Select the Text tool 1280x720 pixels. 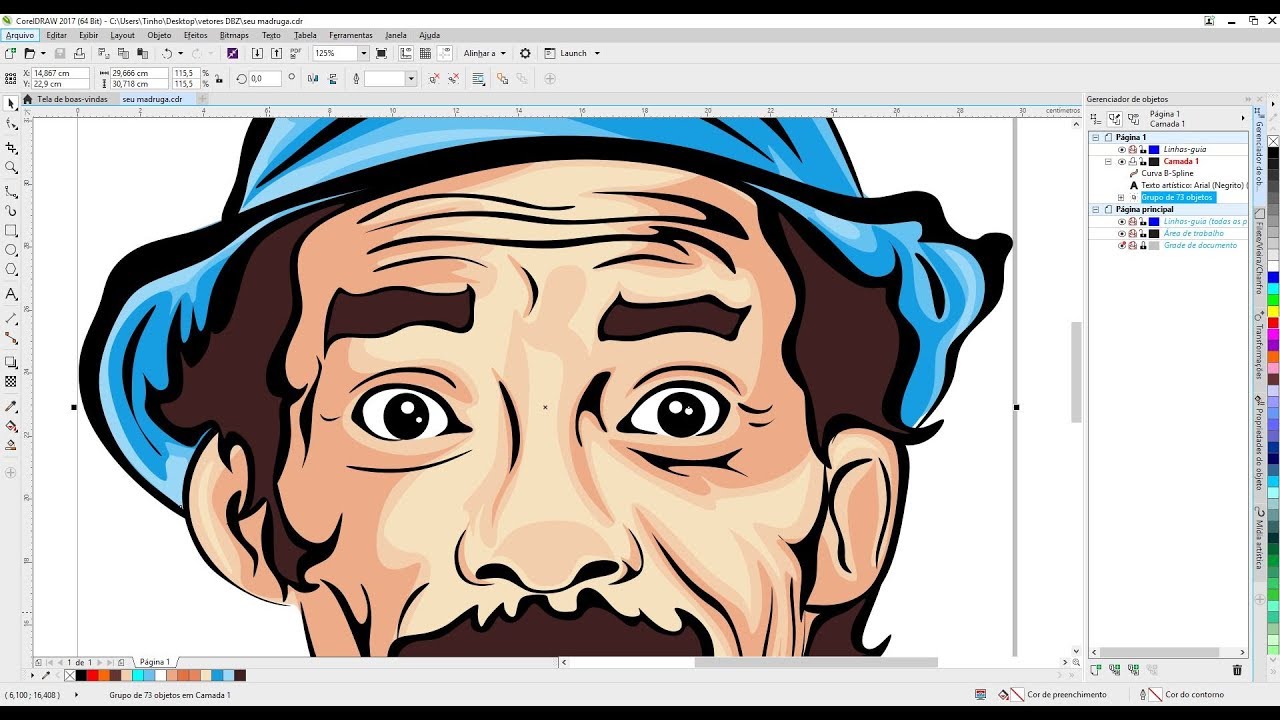(x=11, y=294)
